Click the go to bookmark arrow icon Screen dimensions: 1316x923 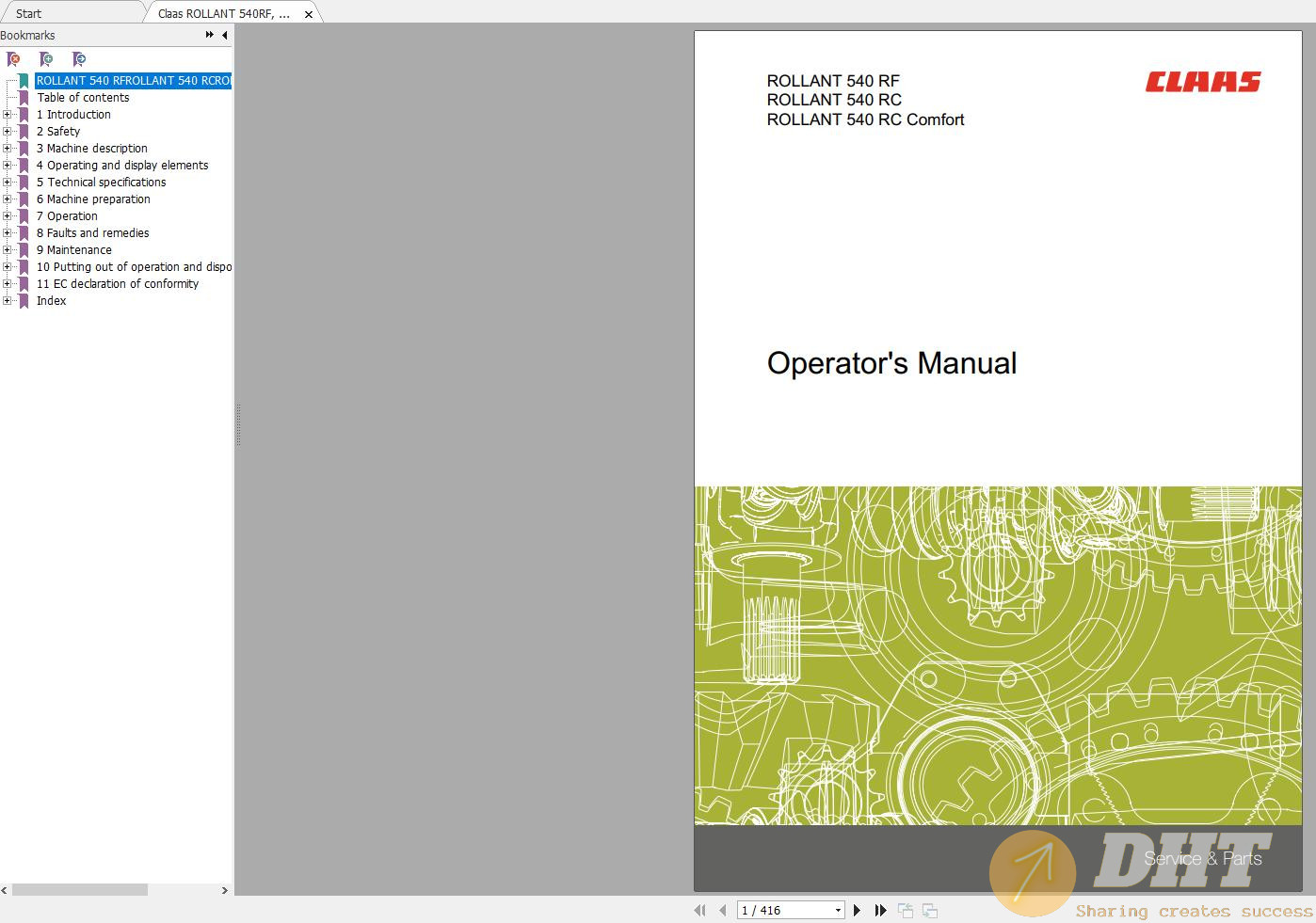click(x=79, y=59)
